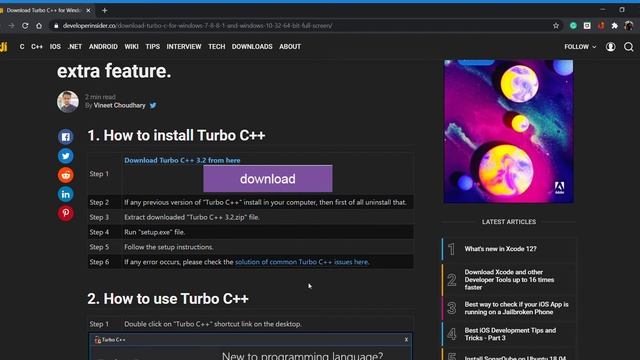
Task: Close the Download Turbo C++ tab
Action: pyautogui.click(x=88, y=11)
